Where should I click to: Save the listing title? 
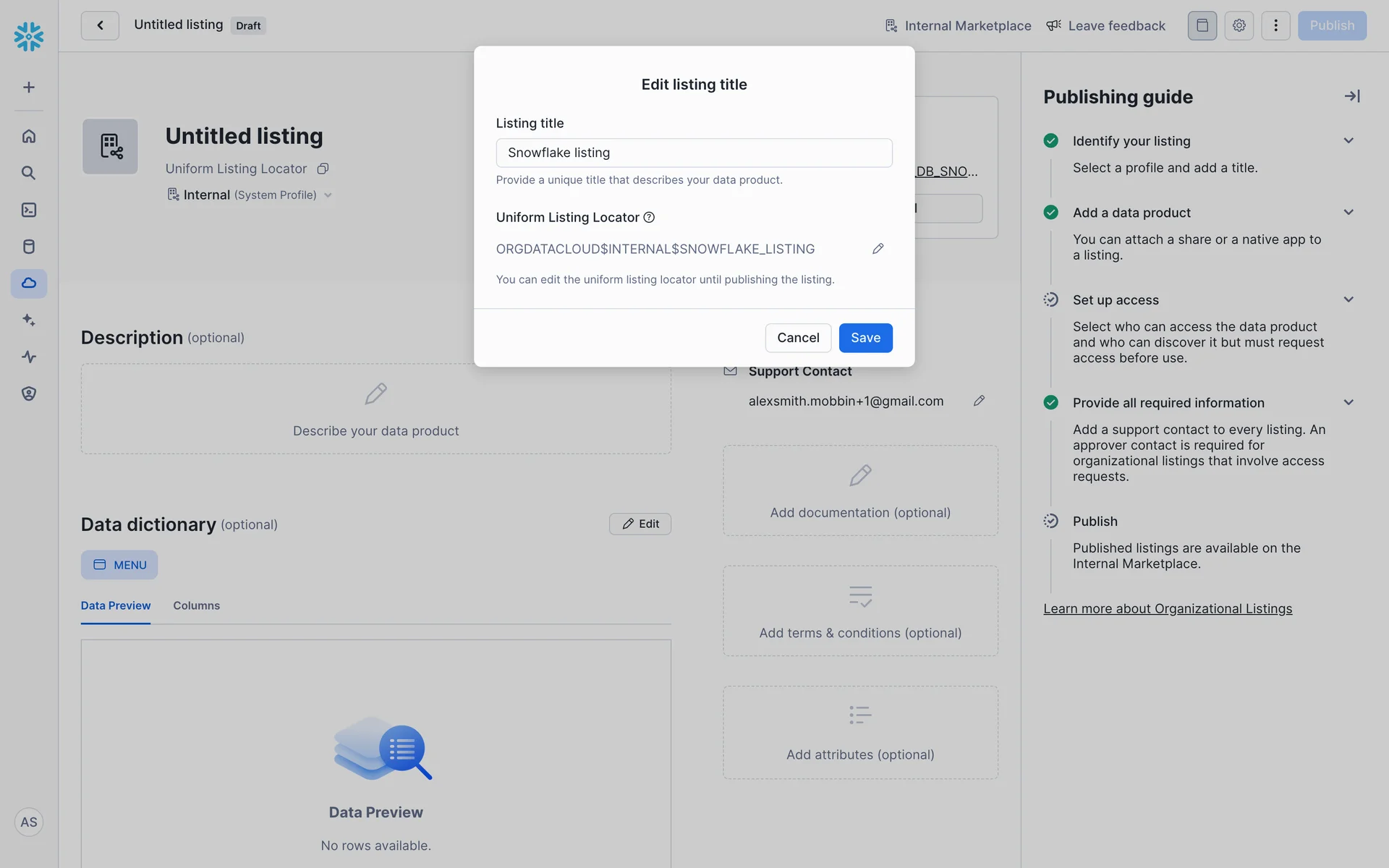coord(865,338)
